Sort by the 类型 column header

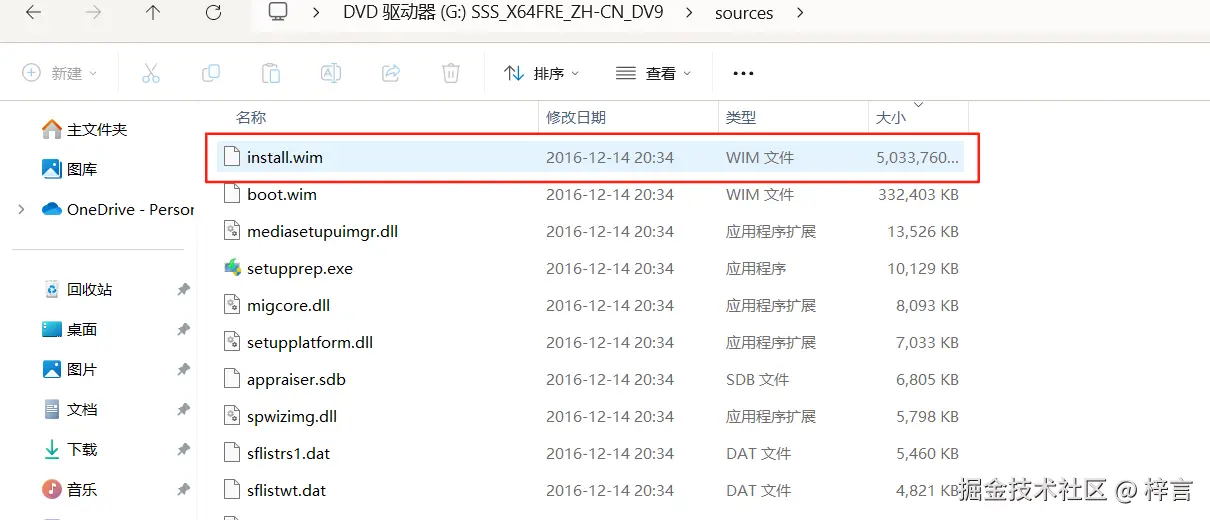[741, 117]
